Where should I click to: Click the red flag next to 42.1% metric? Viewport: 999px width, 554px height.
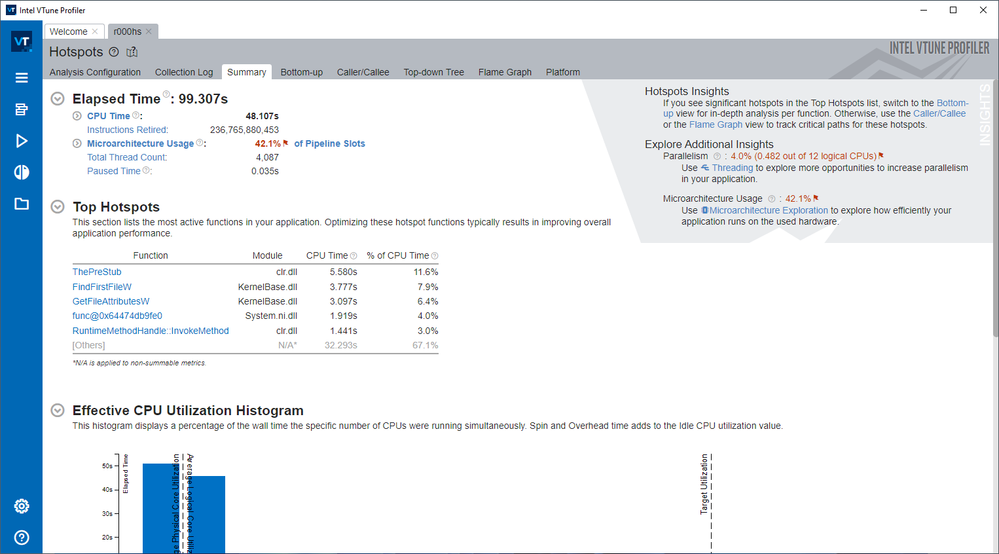[x=285, y=143]
